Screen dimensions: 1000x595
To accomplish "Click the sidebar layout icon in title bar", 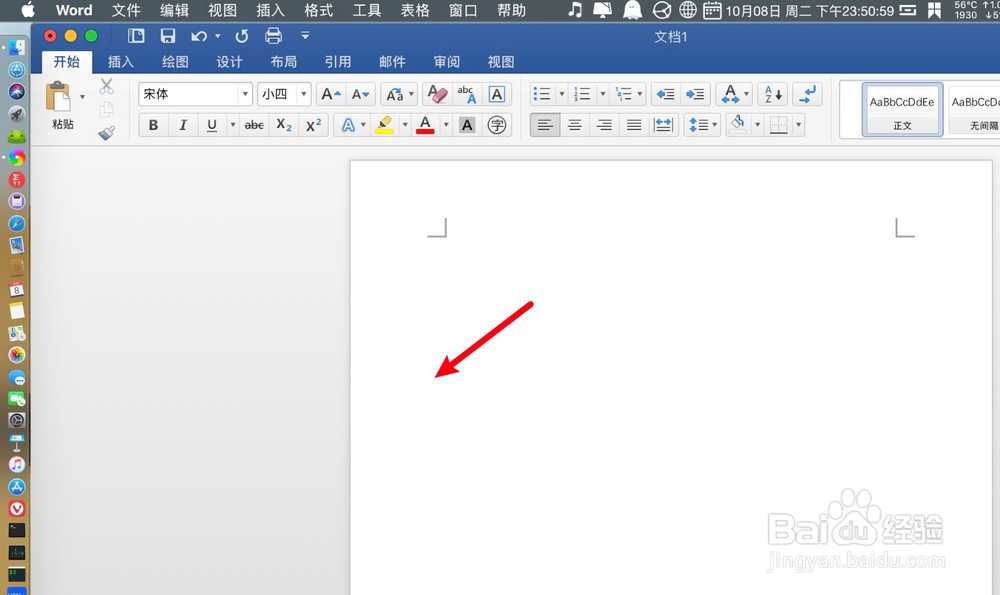I will coord(136,36).
